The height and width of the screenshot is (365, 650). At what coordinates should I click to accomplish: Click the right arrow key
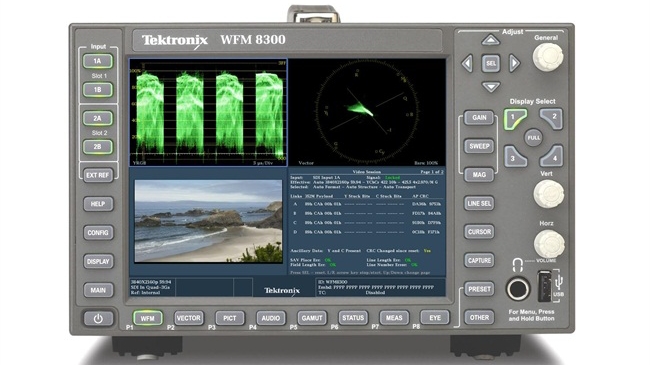[514, 63]
